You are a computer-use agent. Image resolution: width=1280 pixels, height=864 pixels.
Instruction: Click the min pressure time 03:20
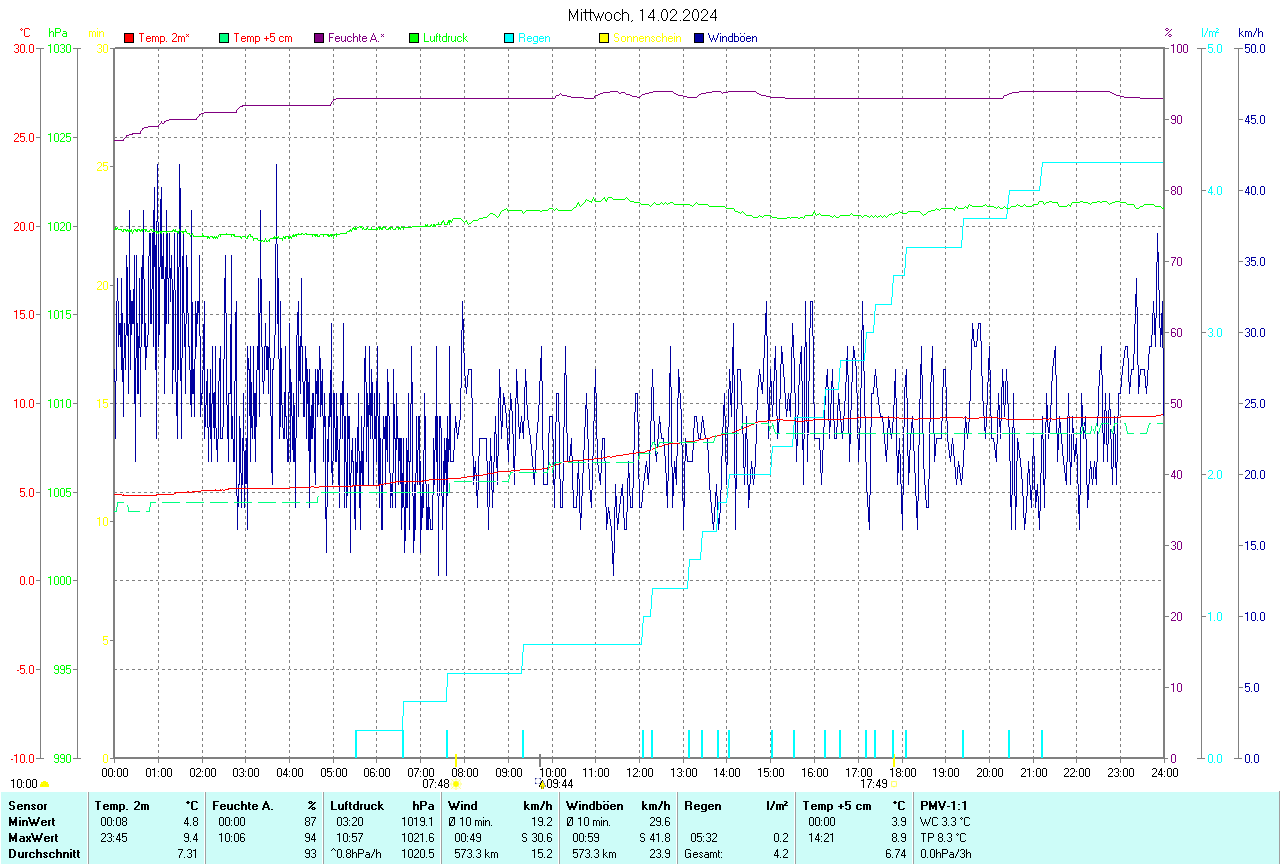click(350, 821)
